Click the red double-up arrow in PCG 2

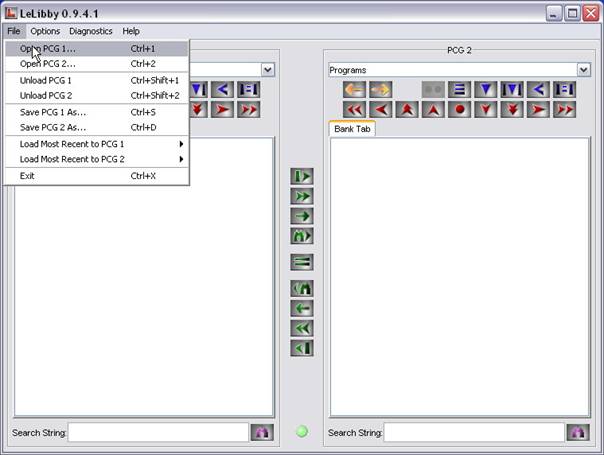(x=407, y=110)
